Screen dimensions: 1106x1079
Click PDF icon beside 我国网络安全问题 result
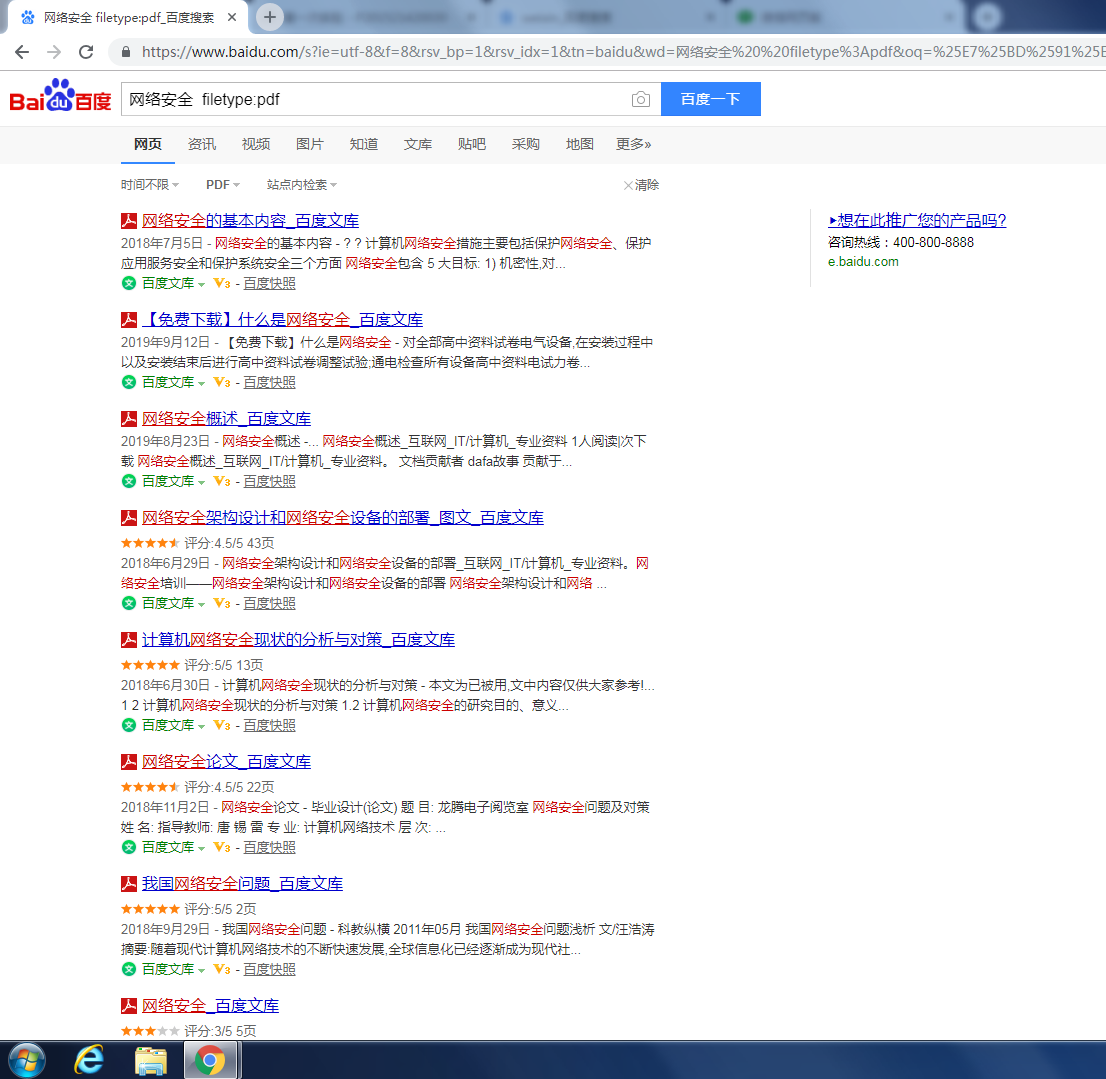[x=128, y=884]
